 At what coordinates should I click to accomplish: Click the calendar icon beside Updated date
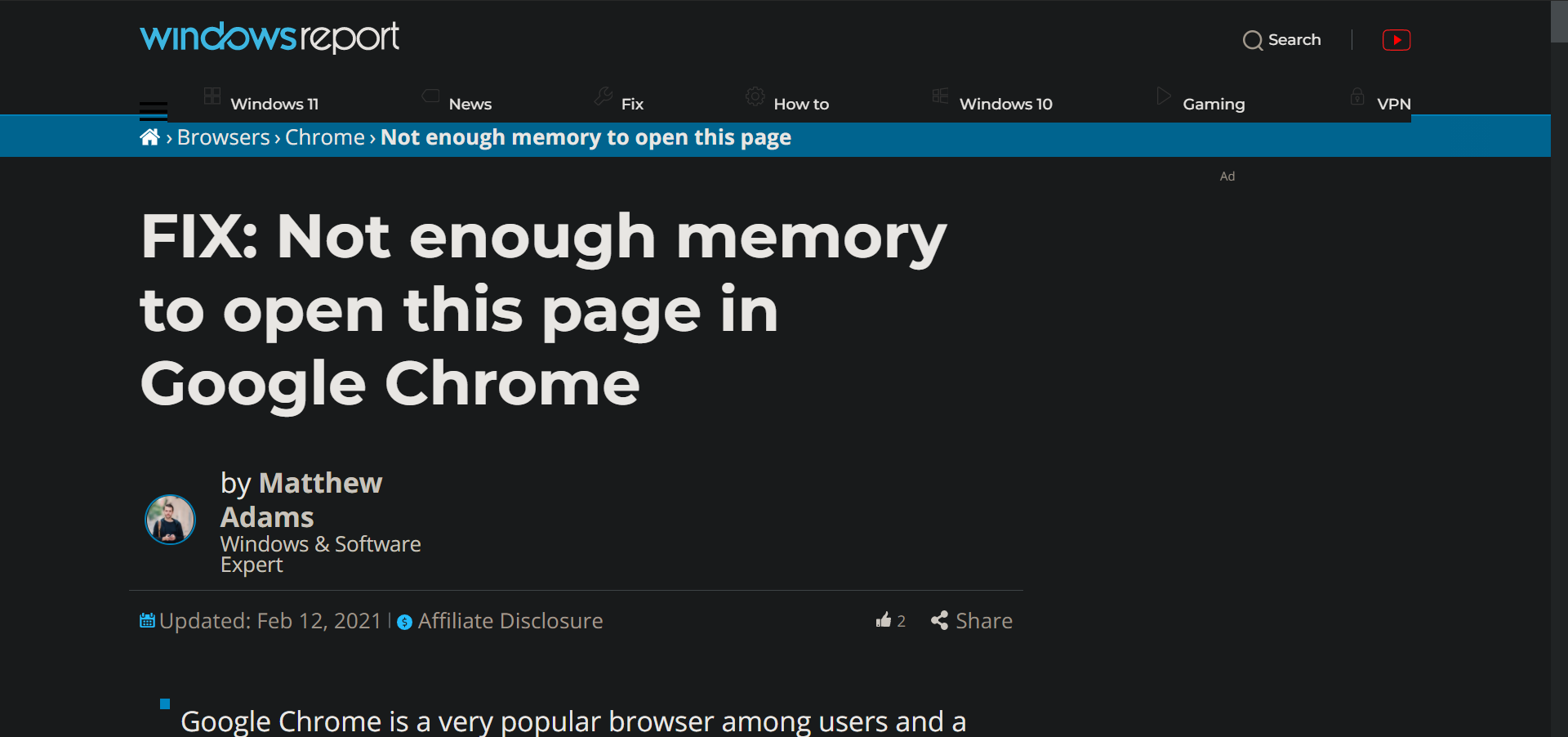point(147,621)
